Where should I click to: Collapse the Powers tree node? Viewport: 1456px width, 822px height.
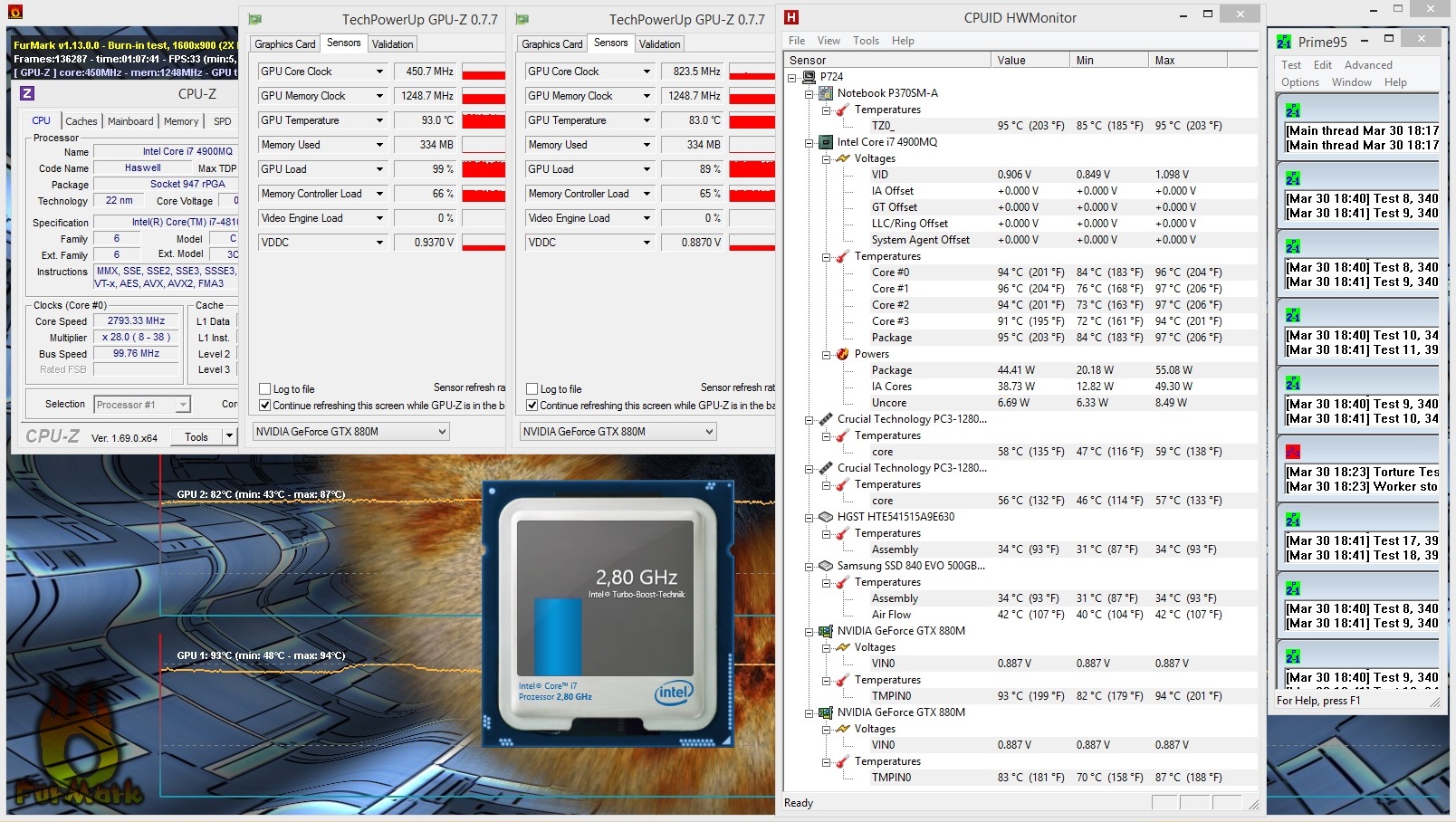tap(827, 354)
